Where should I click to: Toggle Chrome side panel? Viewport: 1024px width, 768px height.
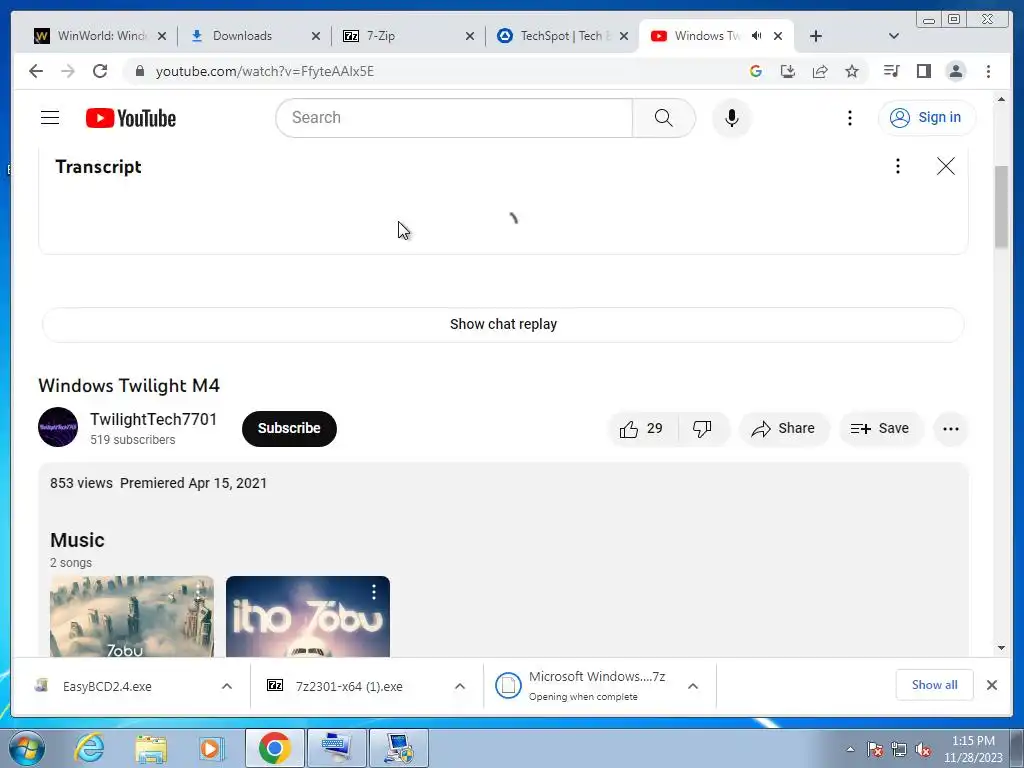(x=923, y=71)
